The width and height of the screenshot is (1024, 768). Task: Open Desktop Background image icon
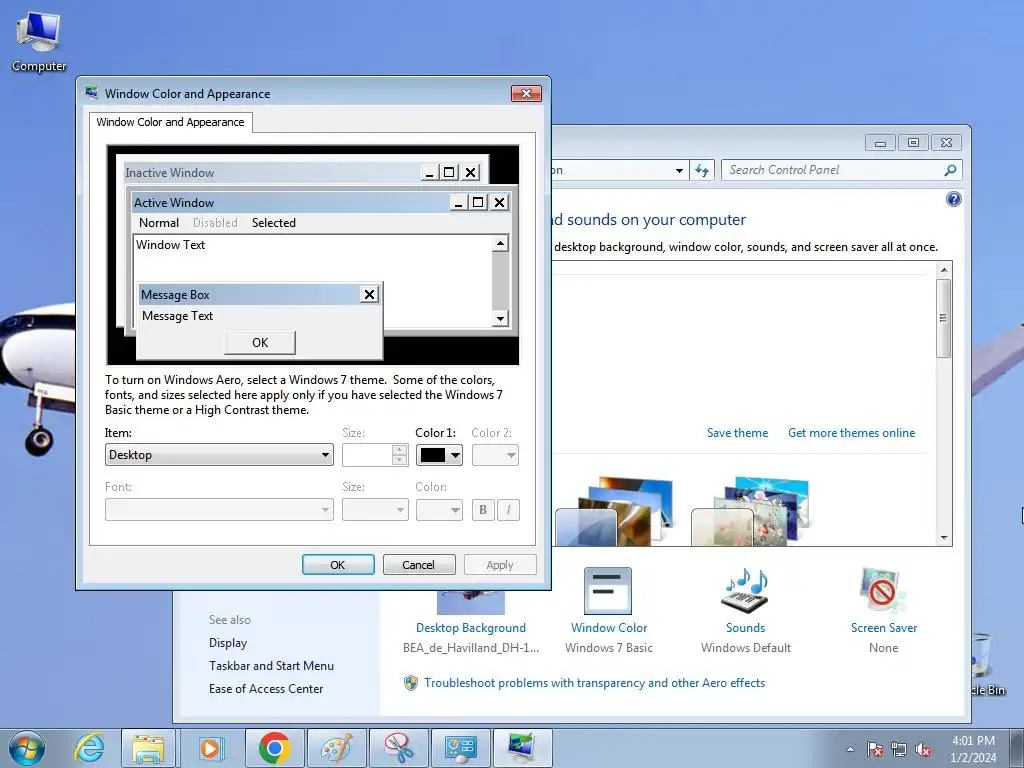click(x=471, y=601)
